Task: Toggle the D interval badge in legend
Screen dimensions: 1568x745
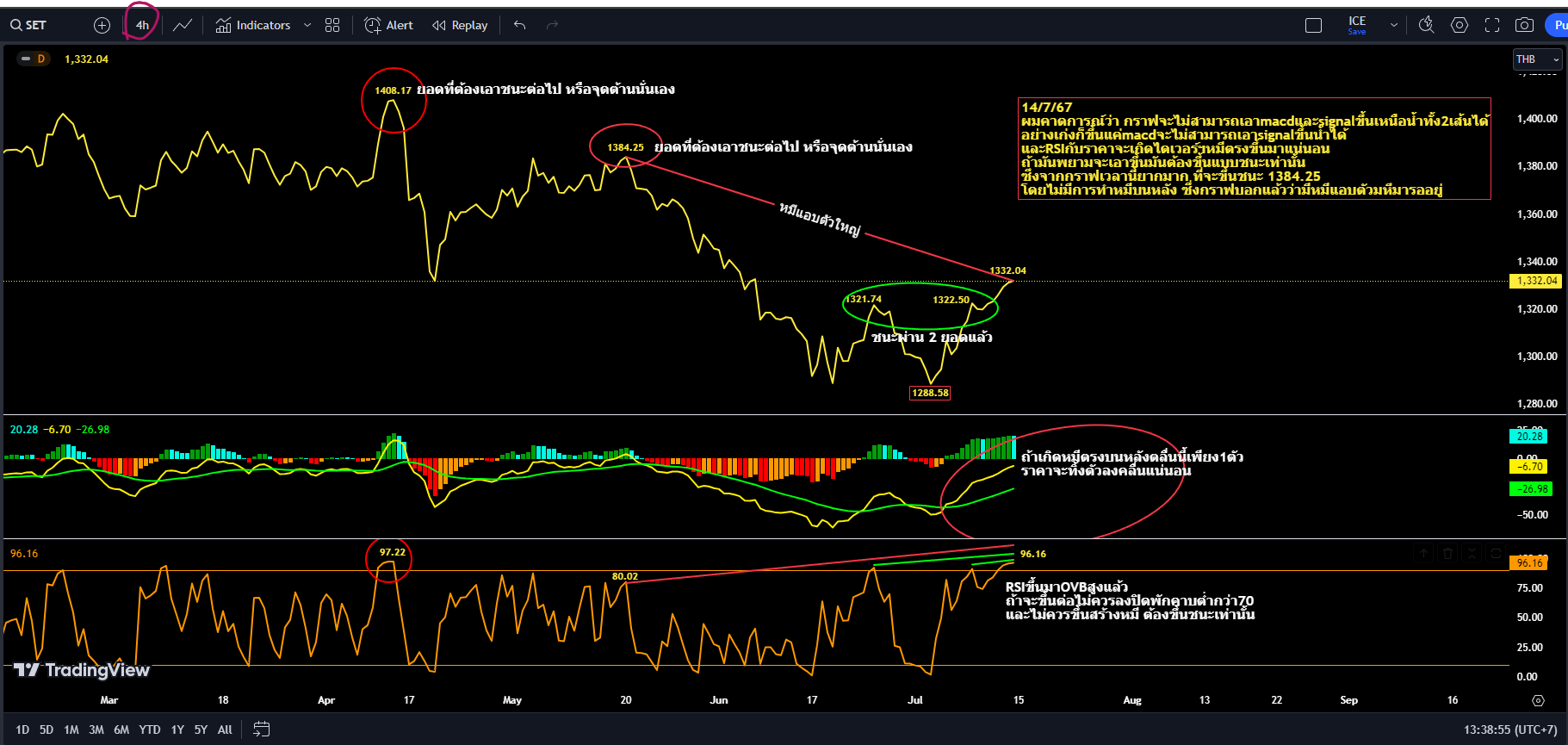Action: point(40,59)
